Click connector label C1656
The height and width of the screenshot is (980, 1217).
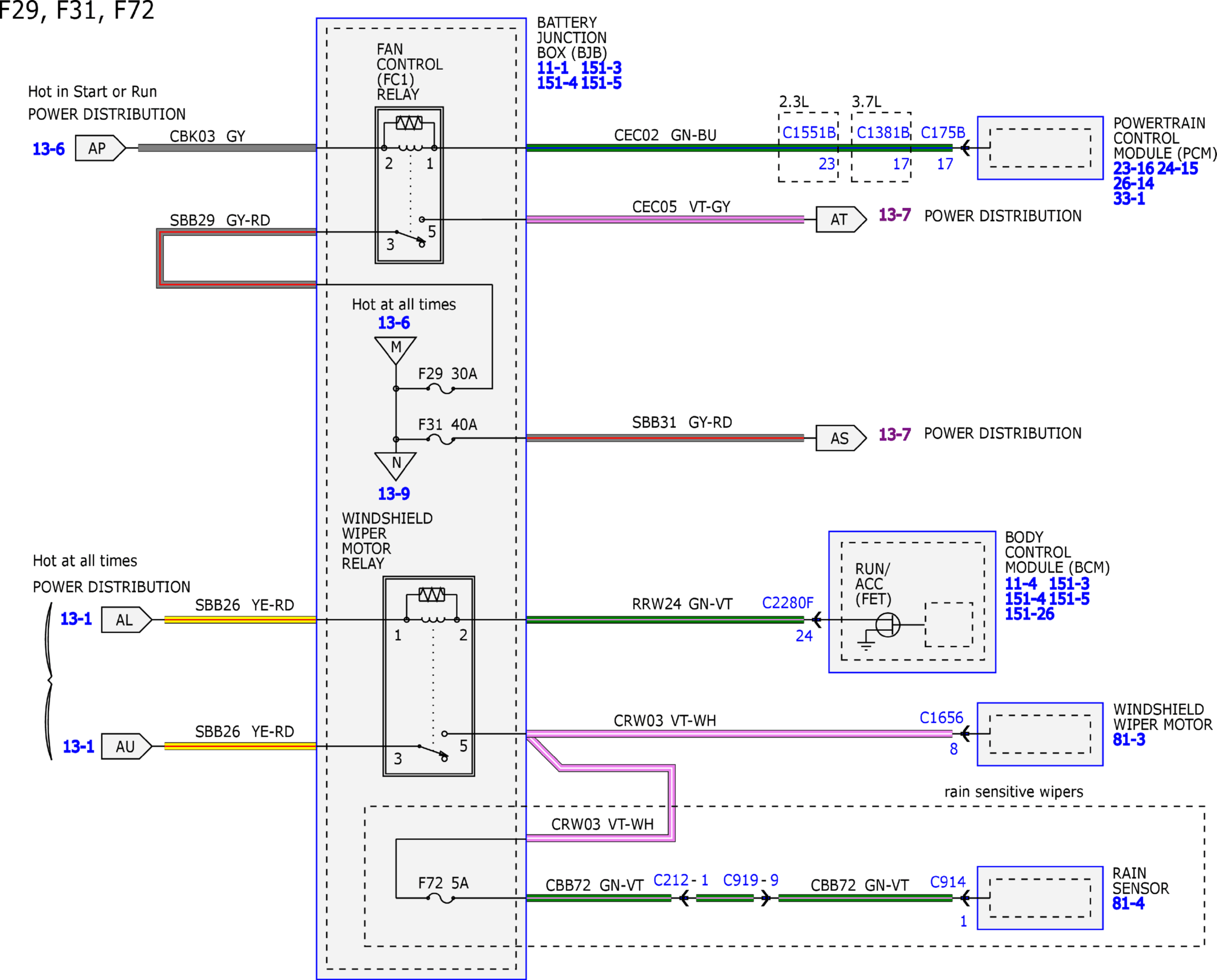tap(942, 718)
